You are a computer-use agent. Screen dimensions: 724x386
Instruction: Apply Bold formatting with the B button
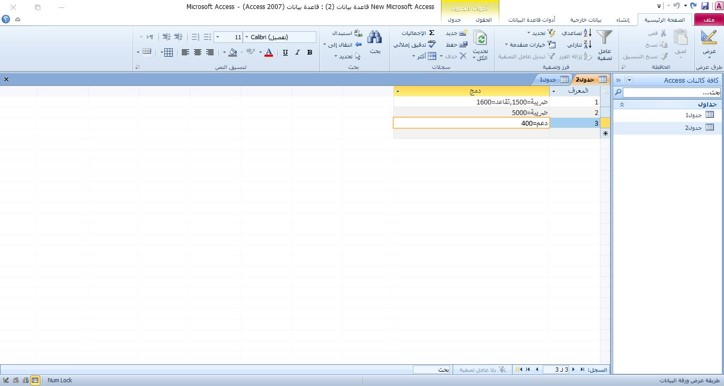coord(310,53)
